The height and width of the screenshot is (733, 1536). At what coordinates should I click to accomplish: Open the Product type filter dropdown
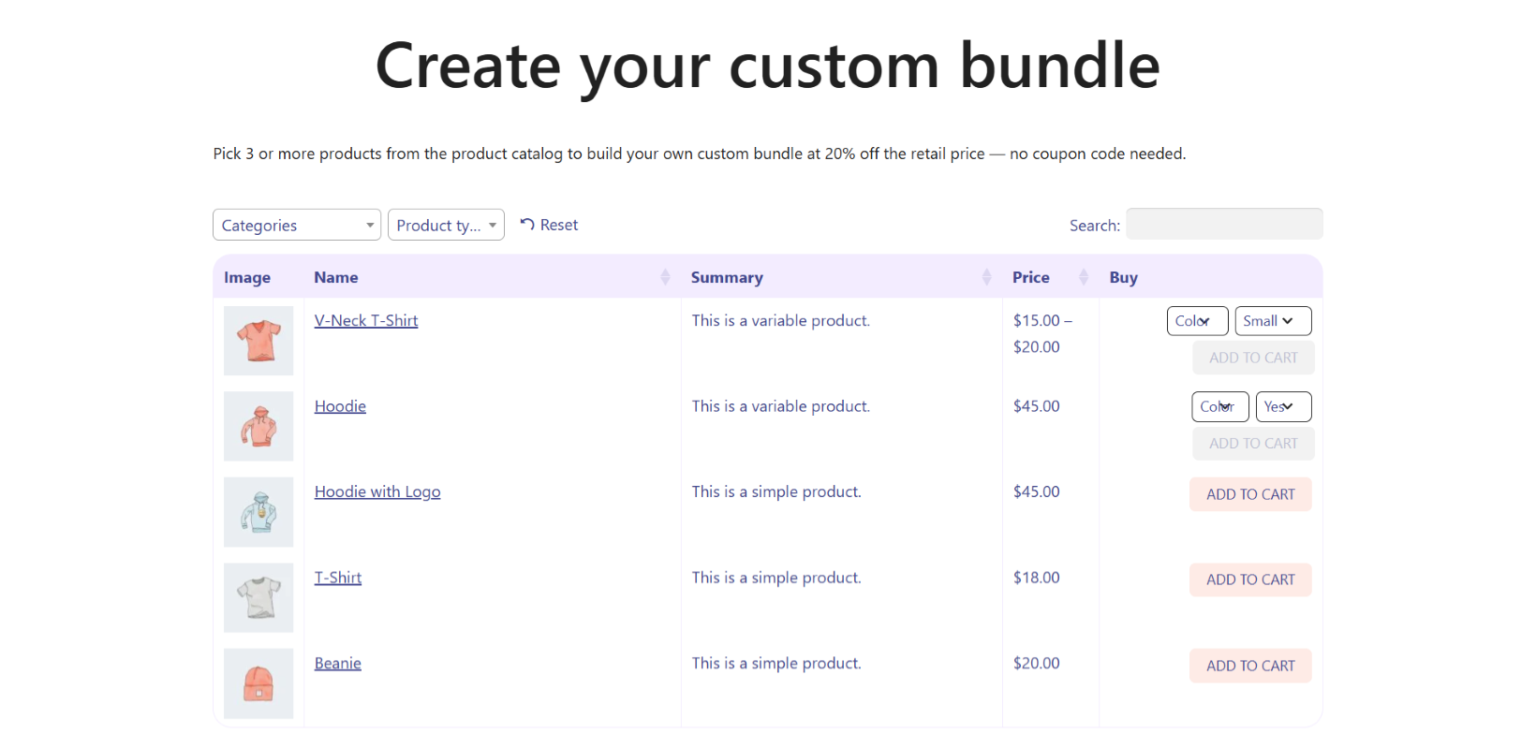(x=446, y=224)
